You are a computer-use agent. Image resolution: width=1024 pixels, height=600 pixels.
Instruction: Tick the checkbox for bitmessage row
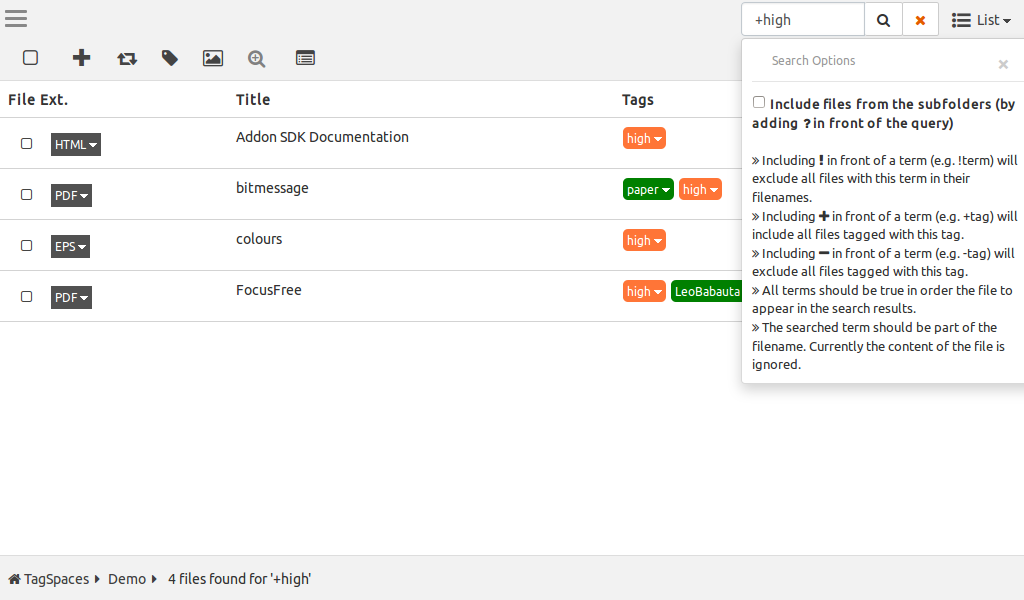pos(27,195)
